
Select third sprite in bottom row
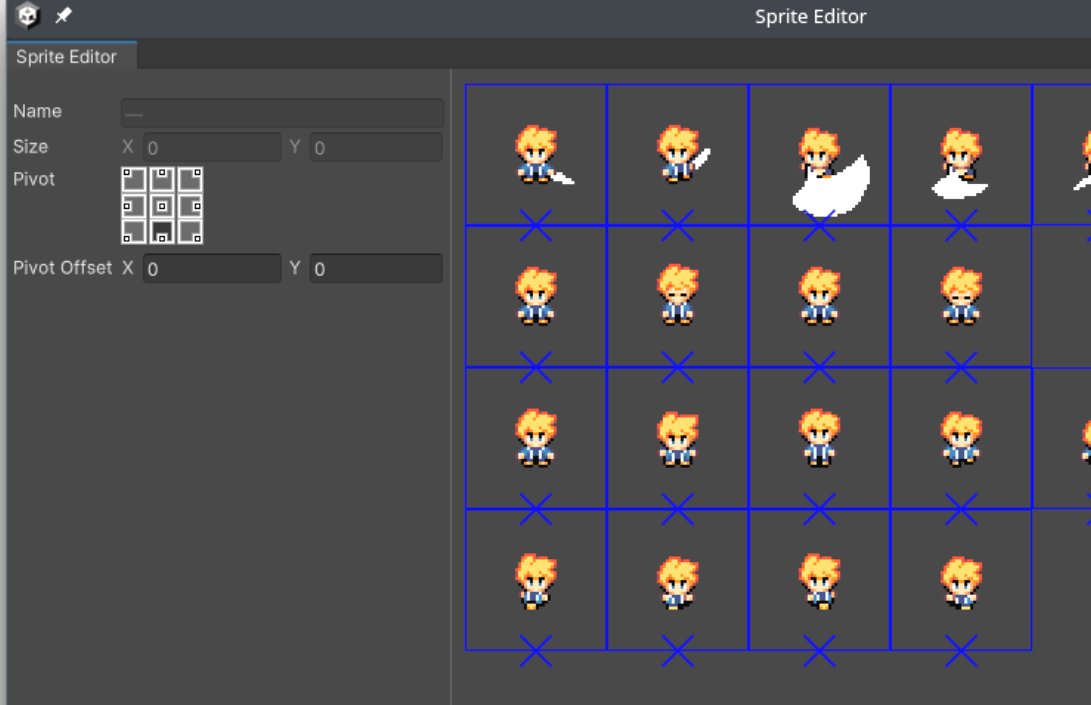coord(820,580)
